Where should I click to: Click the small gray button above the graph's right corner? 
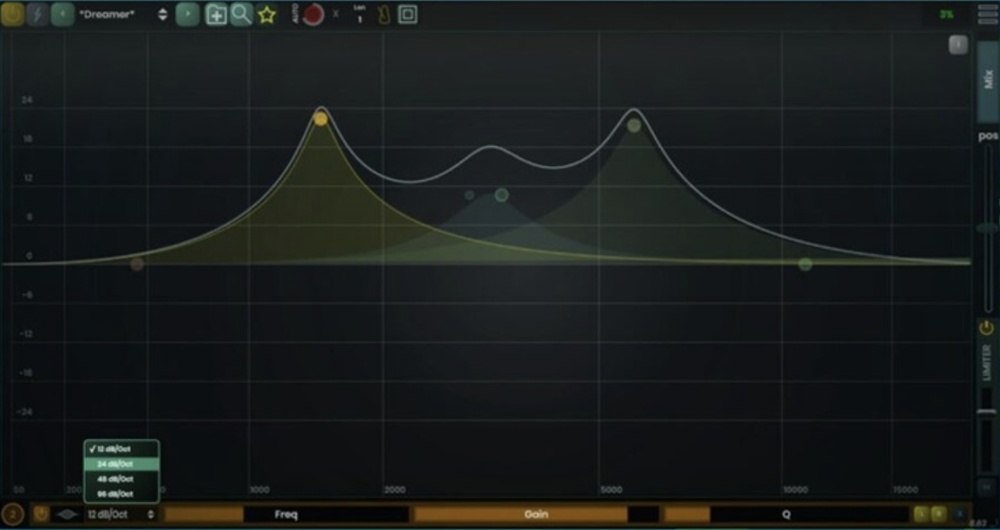958,45
